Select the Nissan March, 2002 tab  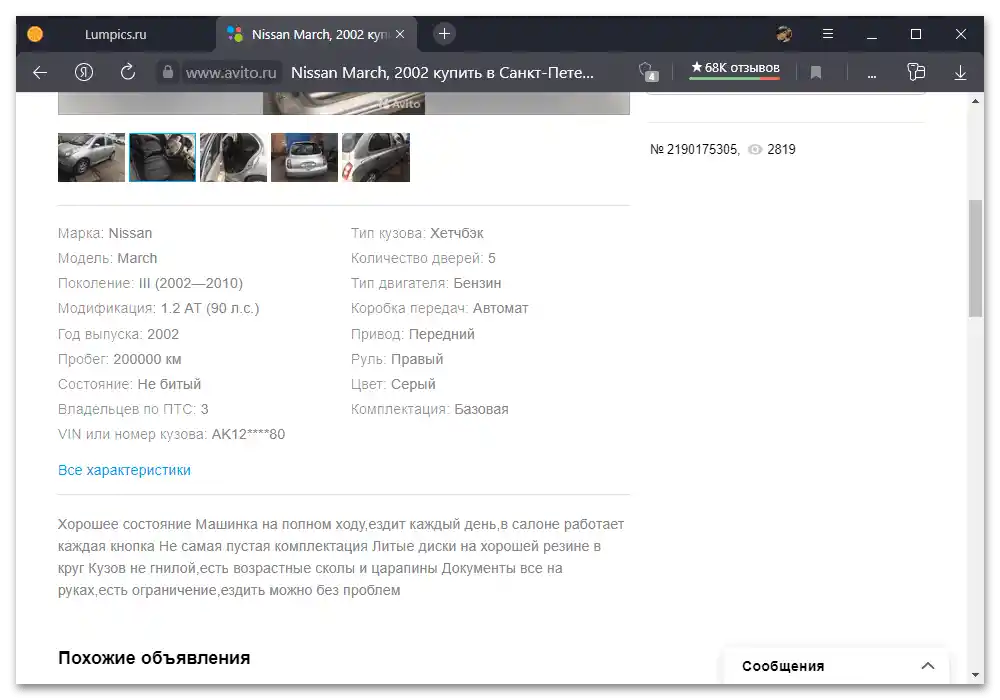317,34
